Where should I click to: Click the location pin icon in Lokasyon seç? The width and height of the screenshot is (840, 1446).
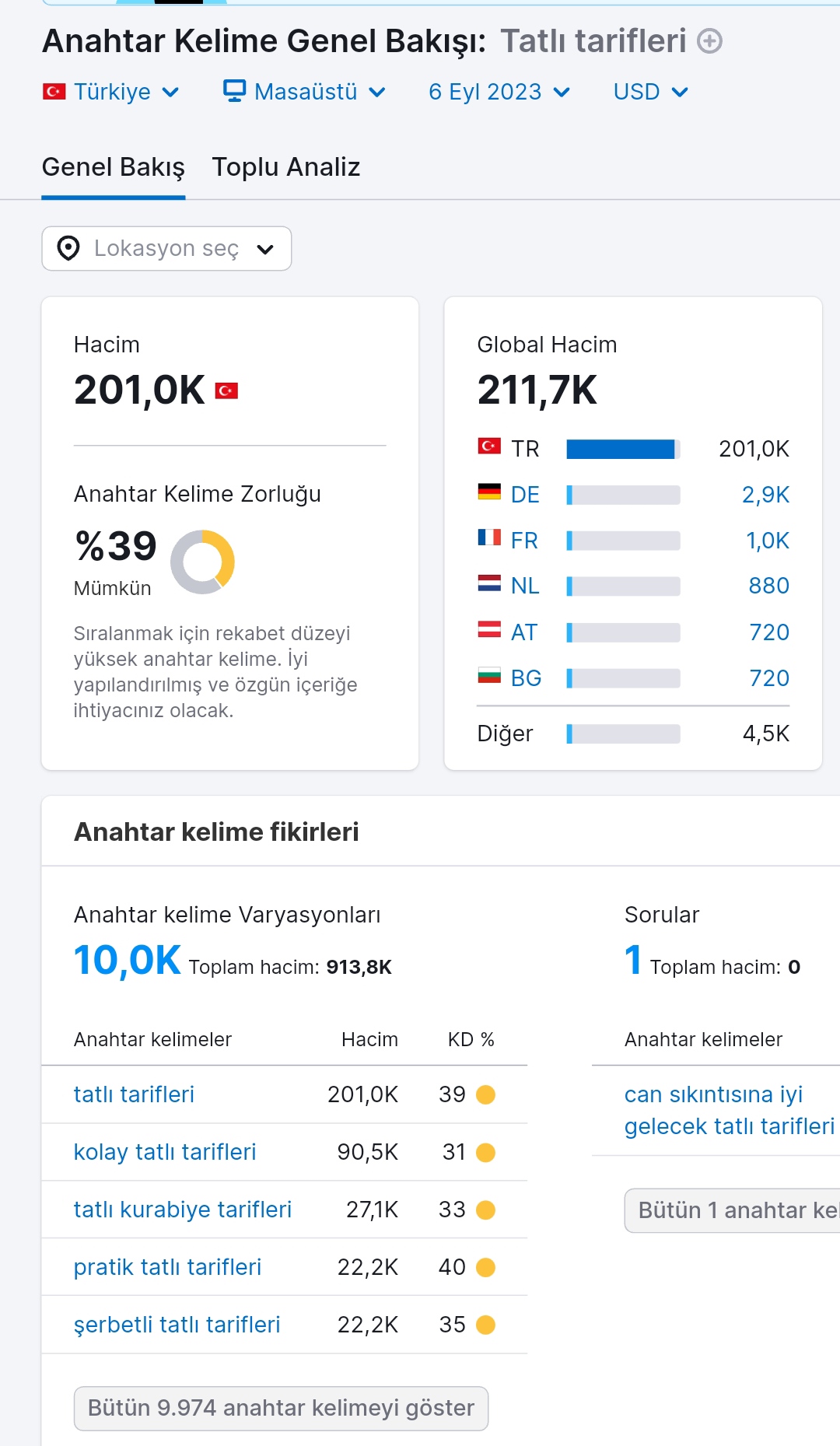pos(68,248)
